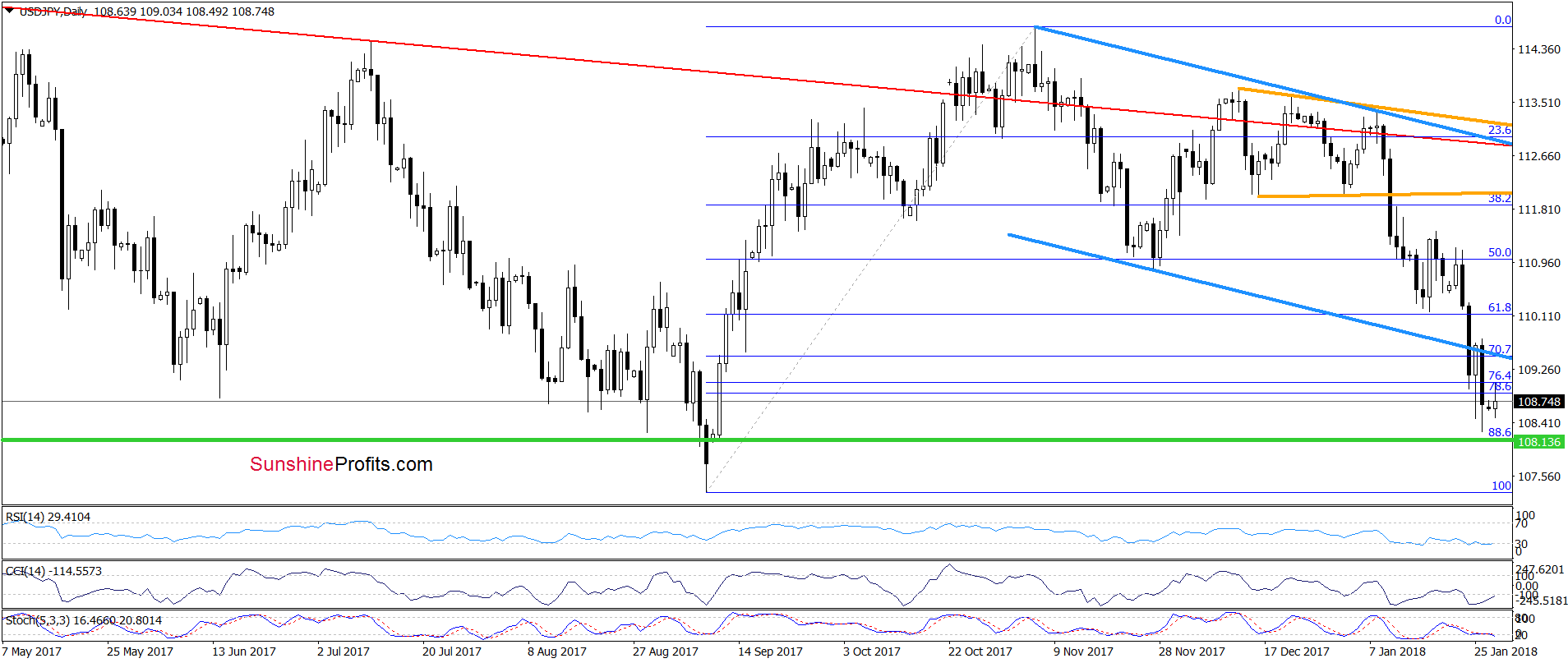Select the green support level label 108.136

pos(1538,442)
